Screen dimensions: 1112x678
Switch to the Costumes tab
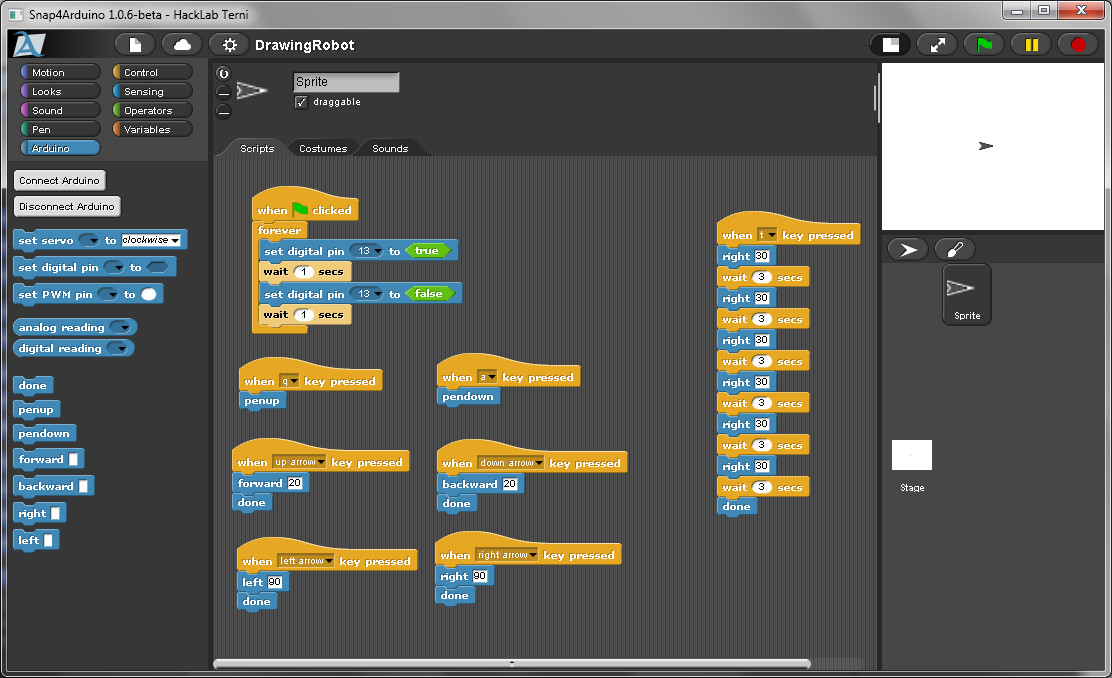click(x=322, y=149)
